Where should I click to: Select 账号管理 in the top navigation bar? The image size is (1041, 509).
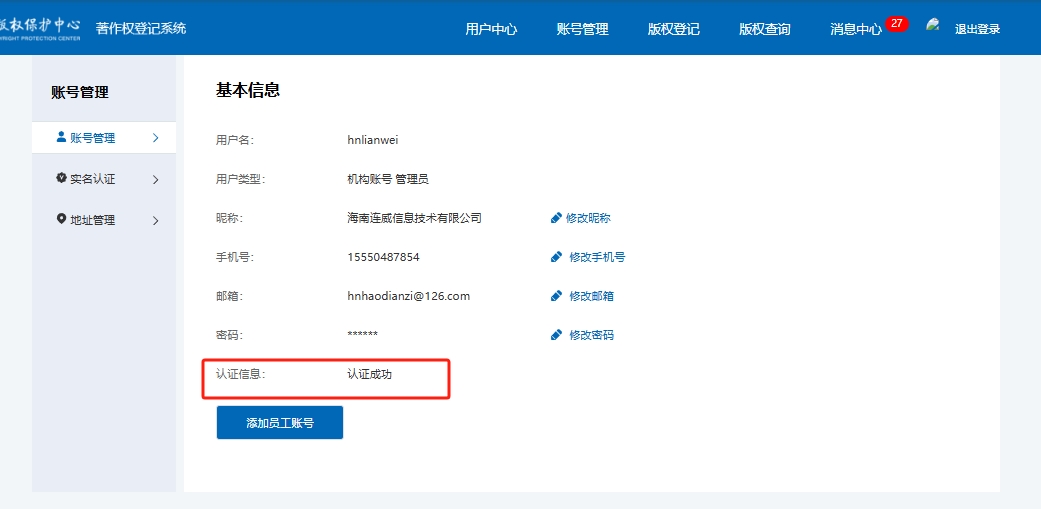point(582,29)
